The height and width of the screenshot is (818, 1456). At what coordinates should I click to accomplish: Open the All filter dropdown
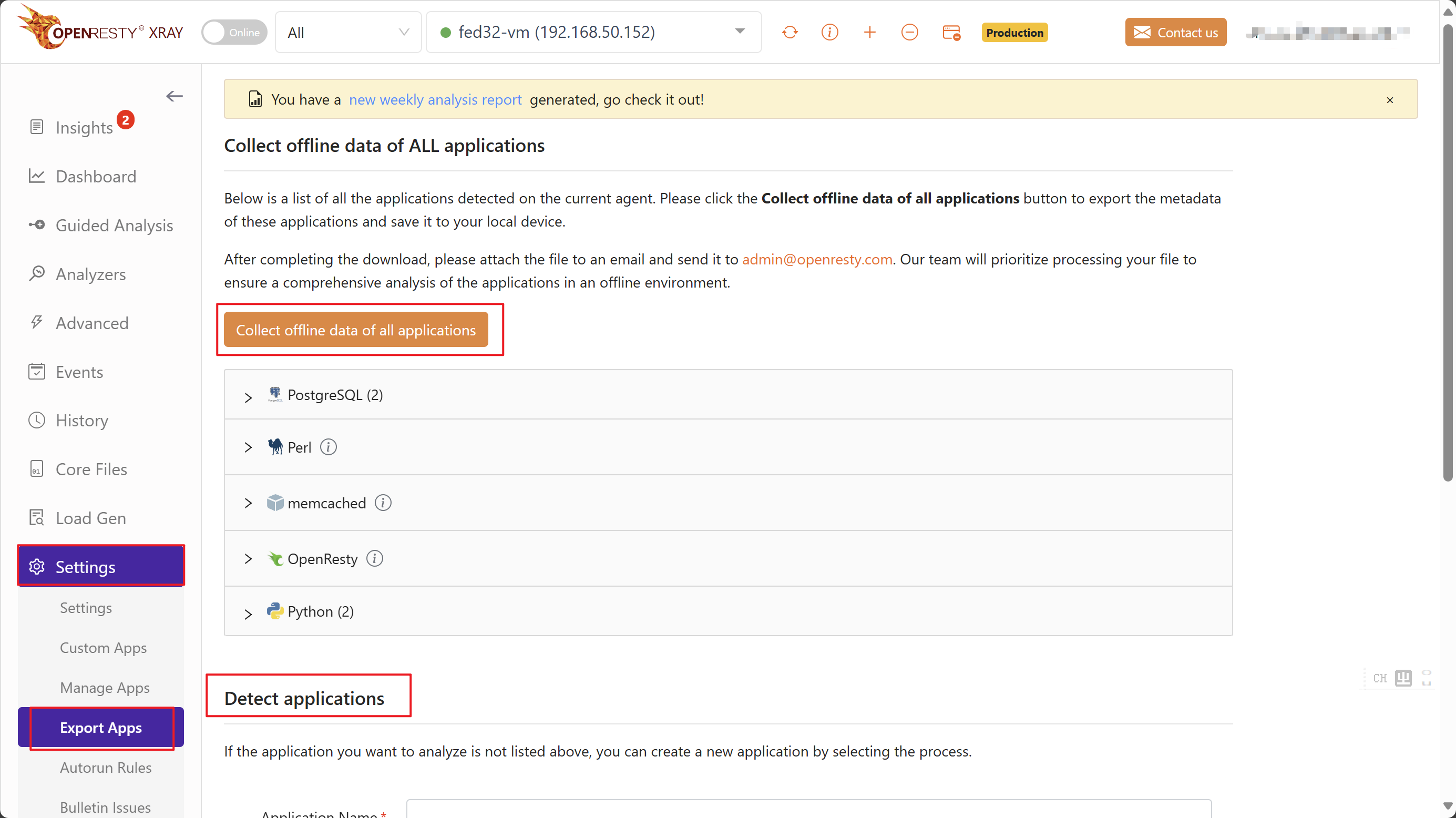click(x=348, y=32)
